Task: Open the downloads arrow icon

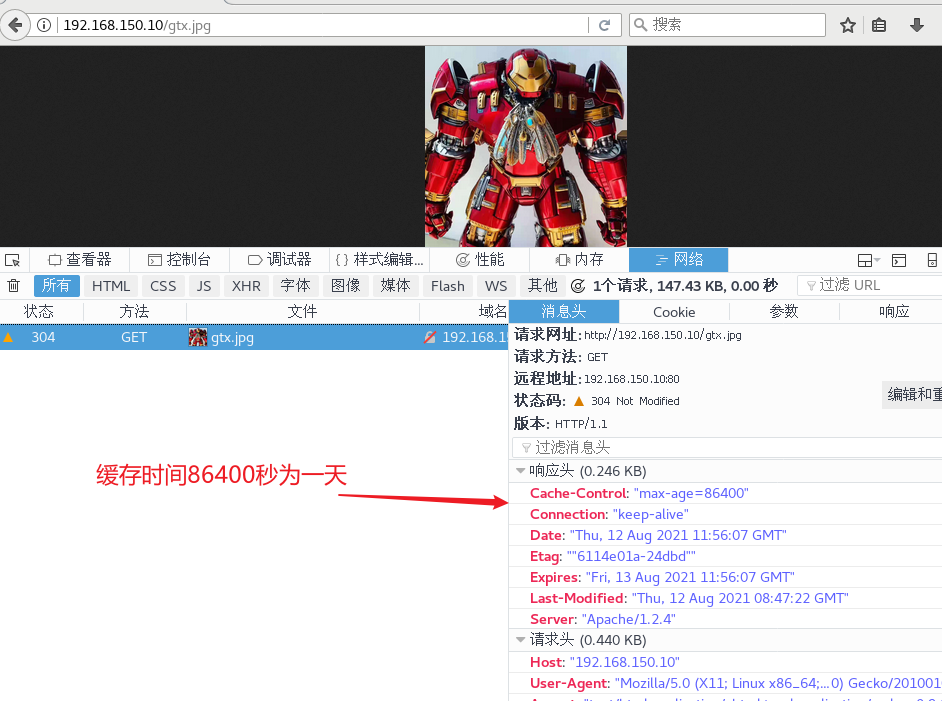Action: [917, 25]
